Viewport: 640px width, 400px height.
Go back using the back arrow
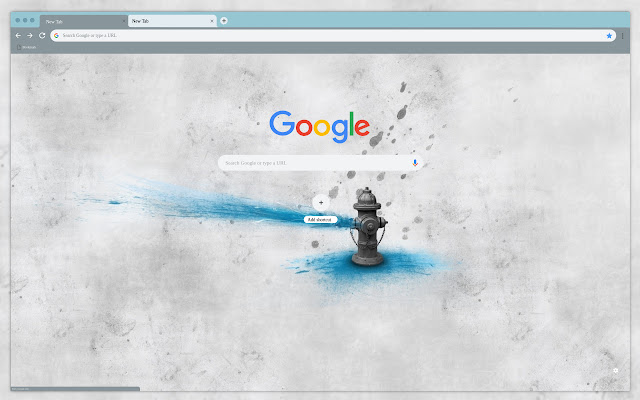point(18,36)
